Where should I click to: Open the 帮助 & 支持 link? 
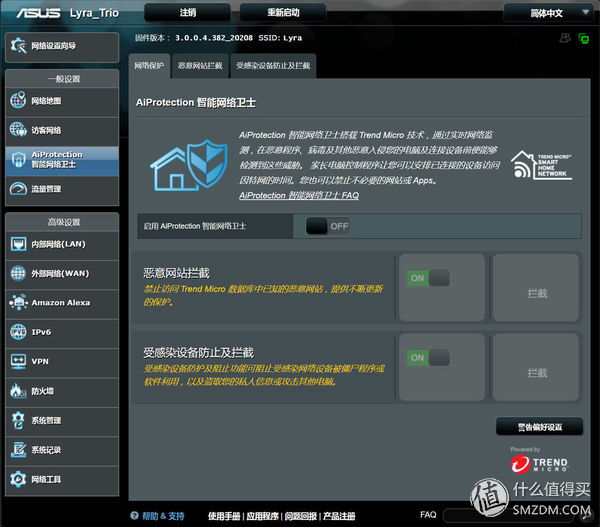coord(163,516)
